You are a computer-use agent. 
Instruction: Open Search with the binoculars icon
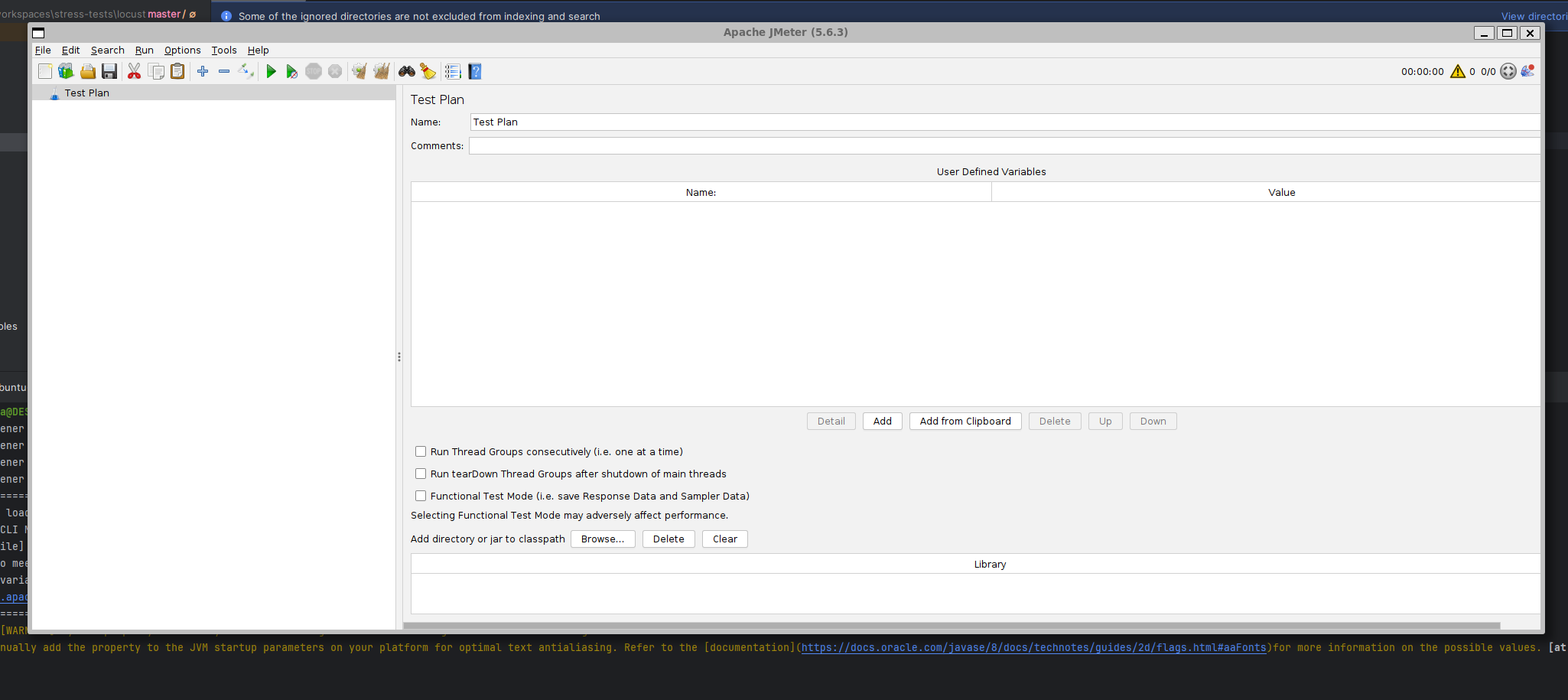tap(407, 71)
